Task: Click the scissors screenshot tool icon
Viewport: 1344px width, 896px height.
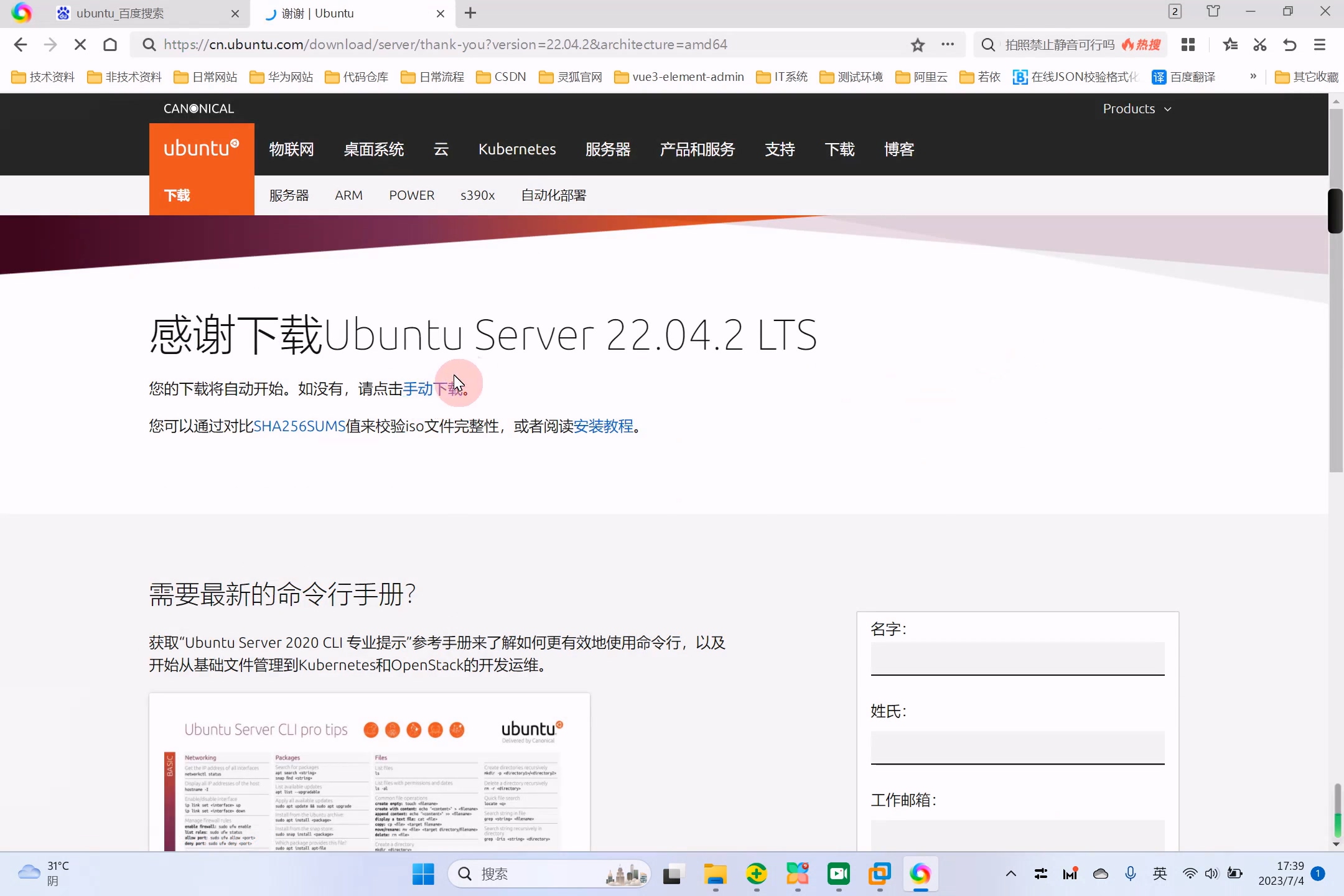Action: click(1260, 45)
